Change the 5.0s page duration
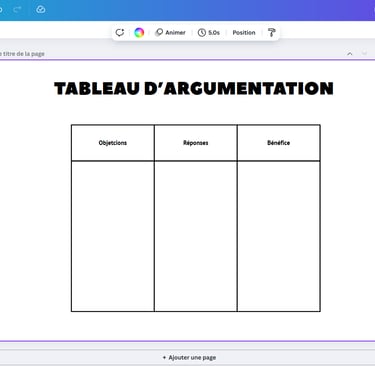Viewport: 375px width, 366px height. (x=209, y=32)
